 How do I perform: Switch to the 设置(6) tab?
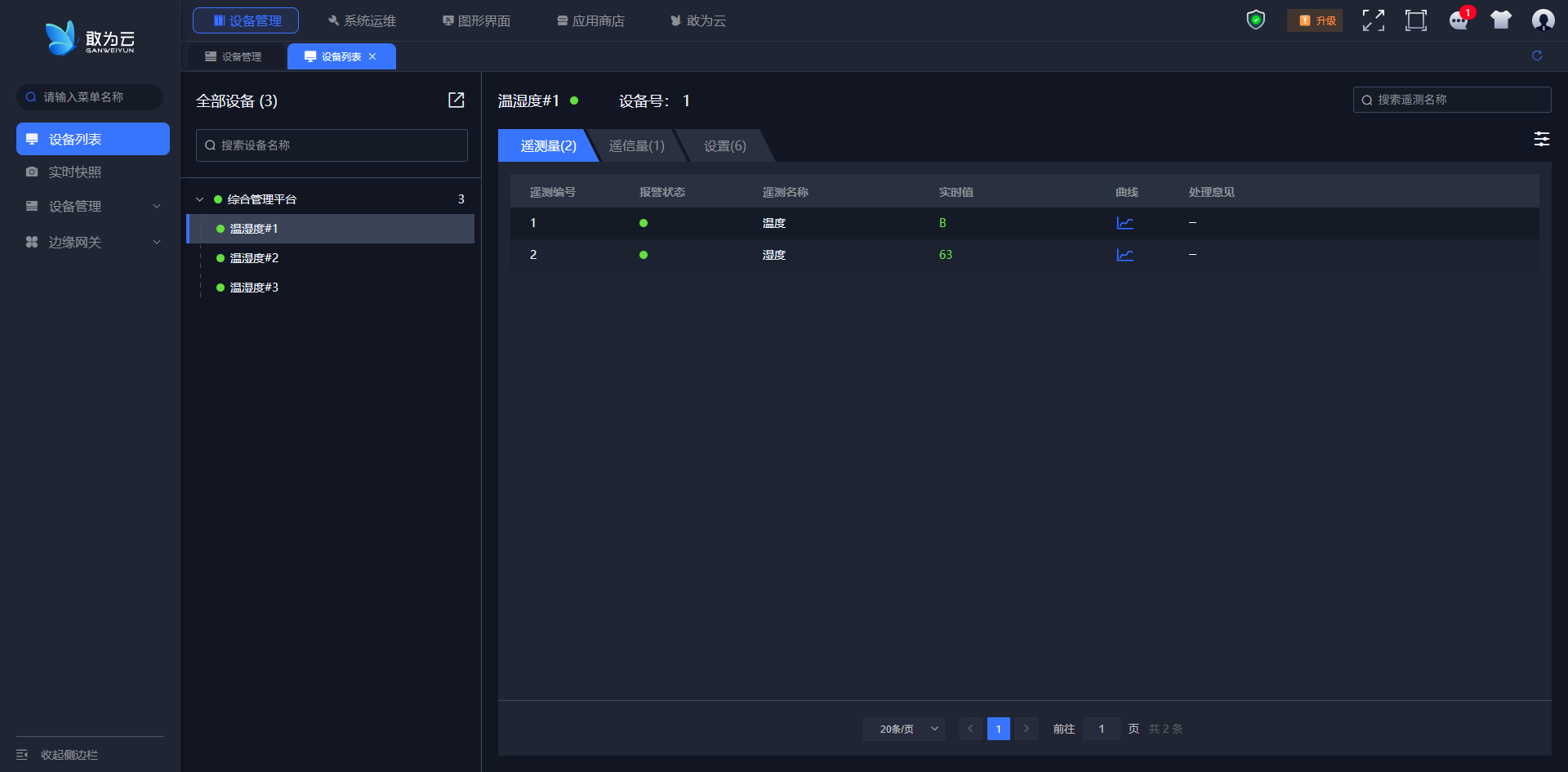[x=724, y=146]
